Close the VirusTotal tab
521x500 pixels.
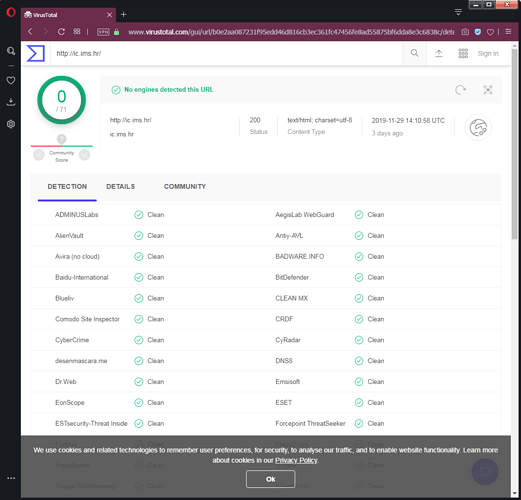click(109, 15)
